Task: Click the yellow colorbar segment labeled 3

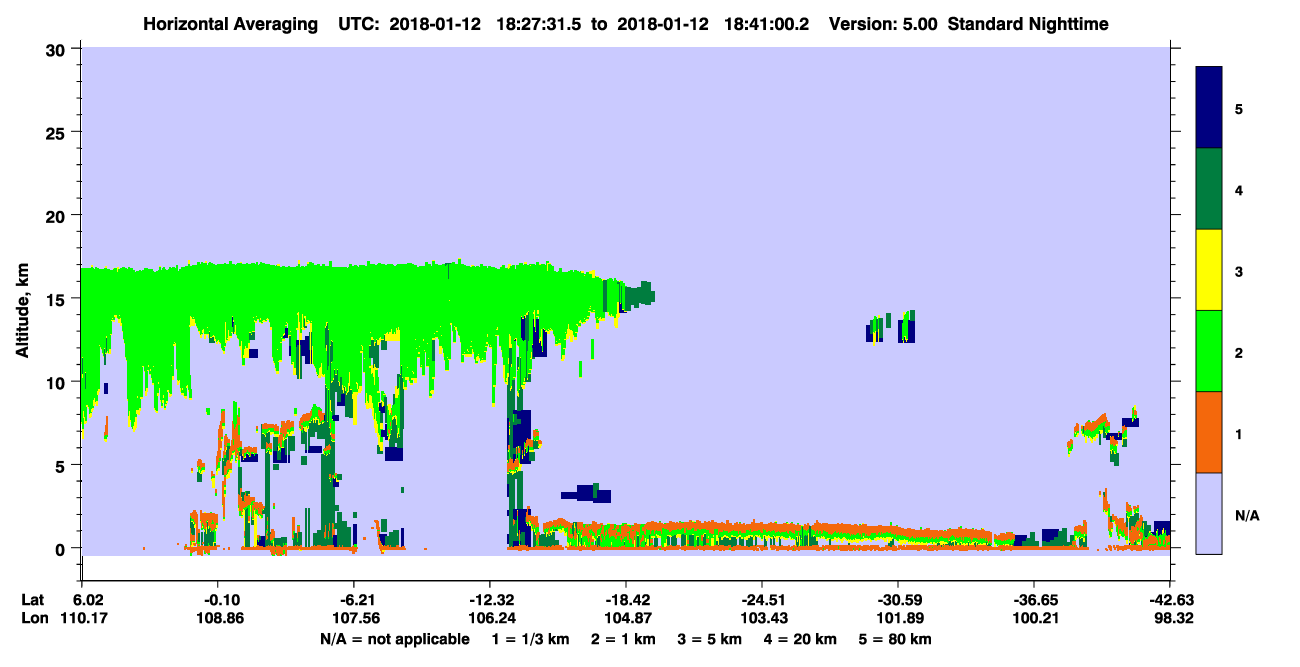Action: click(x=1209, y=270)
